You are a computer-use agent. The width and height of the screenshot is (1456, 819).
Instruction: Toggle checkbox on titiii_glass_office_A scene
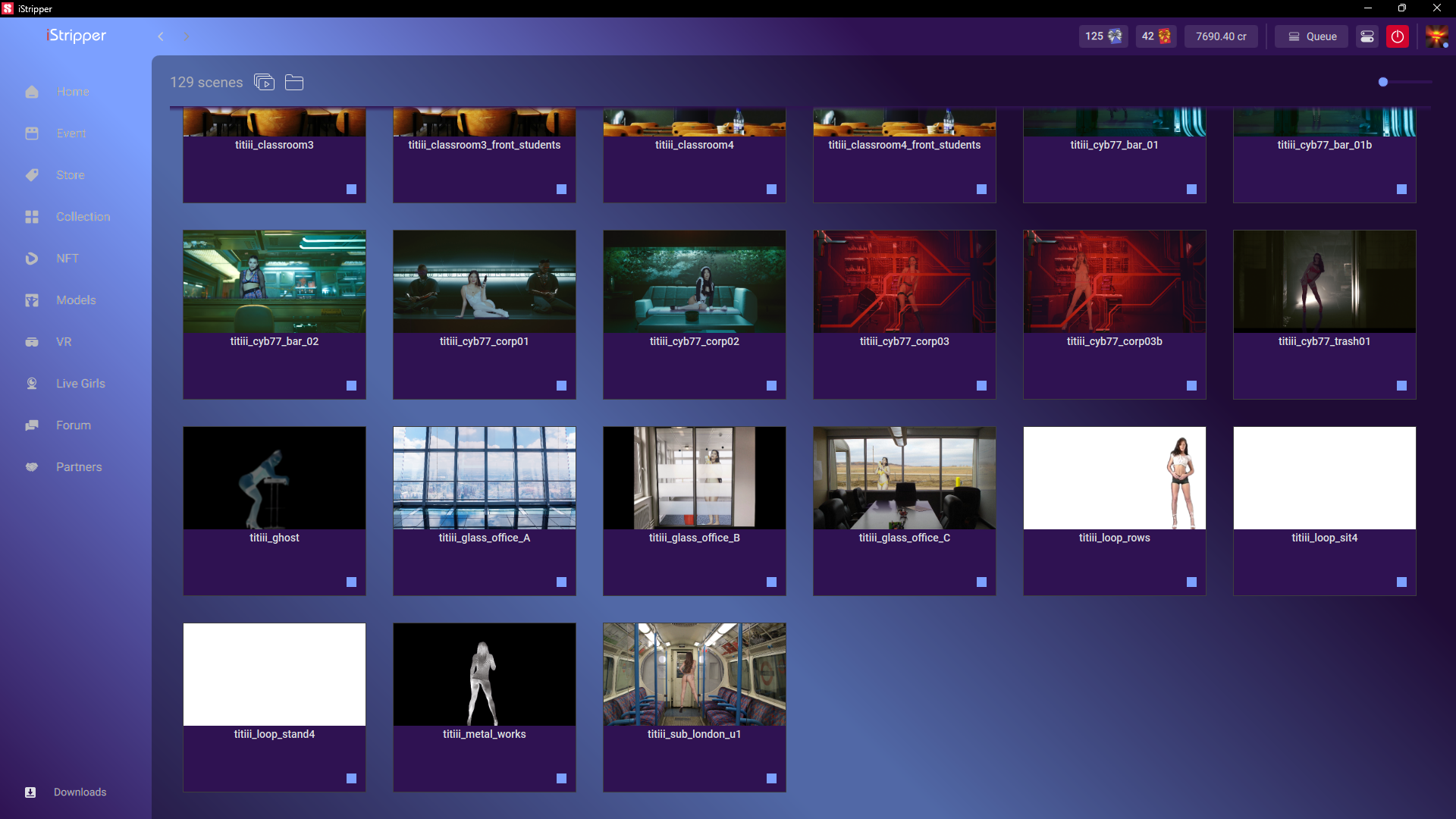(x=561, y=582)
